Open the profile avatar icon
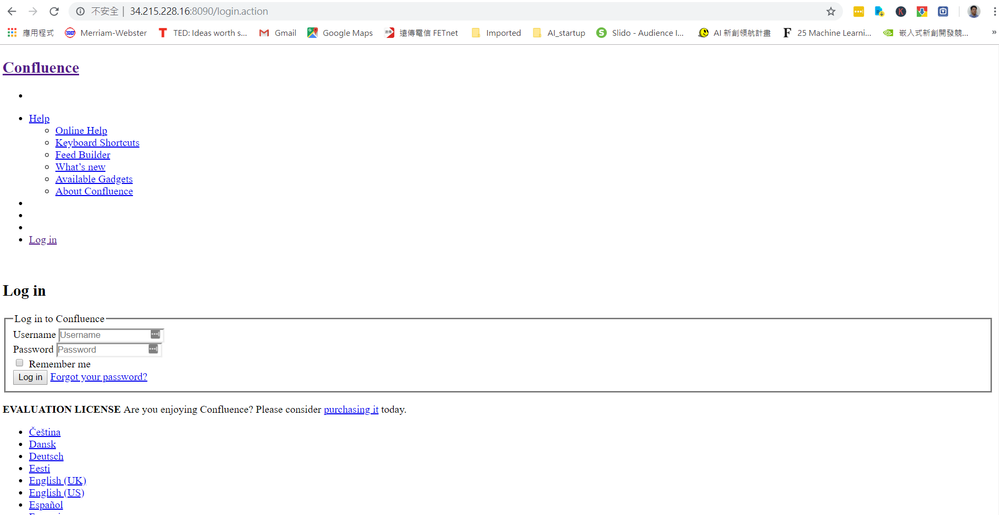The width and height of the screenshot is (999, 515). click(x=974, y=11)
